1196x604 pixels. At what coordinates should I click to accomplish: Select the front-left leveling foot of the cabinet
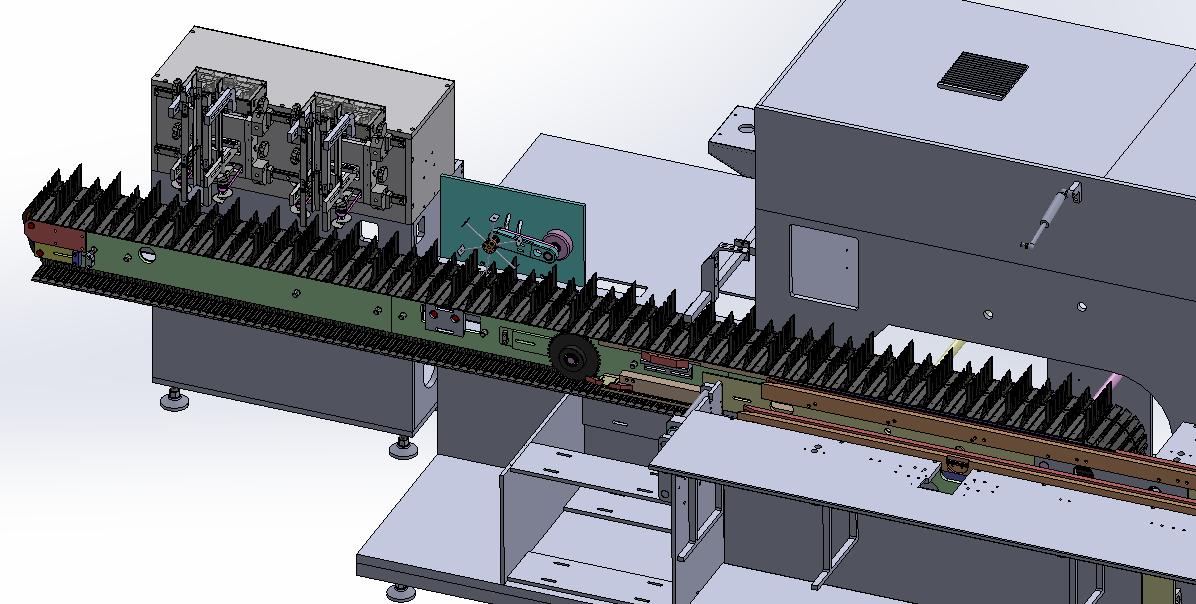tap(175, 401)
